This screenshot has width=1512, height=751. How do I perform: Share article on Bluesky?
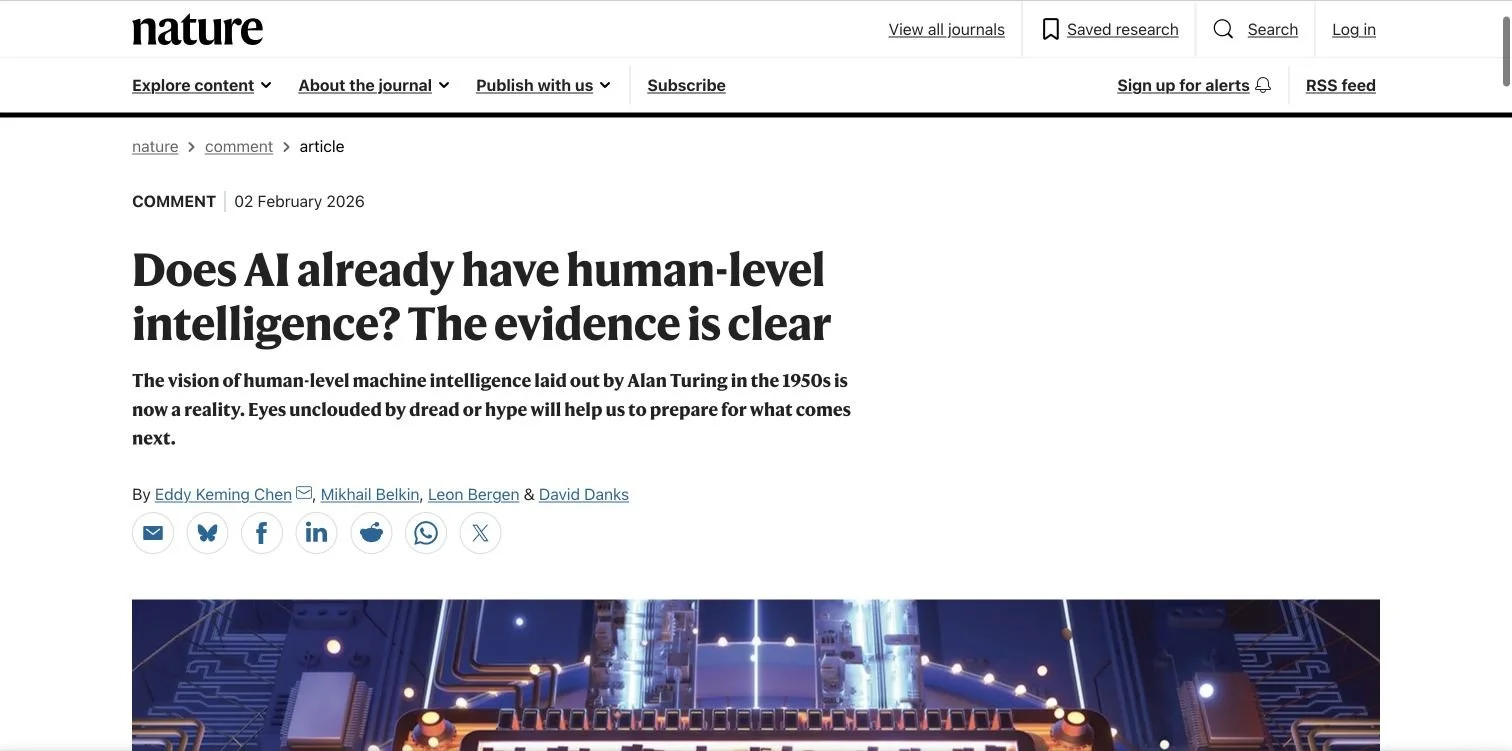pyautogui.click(x=207, y=533)
